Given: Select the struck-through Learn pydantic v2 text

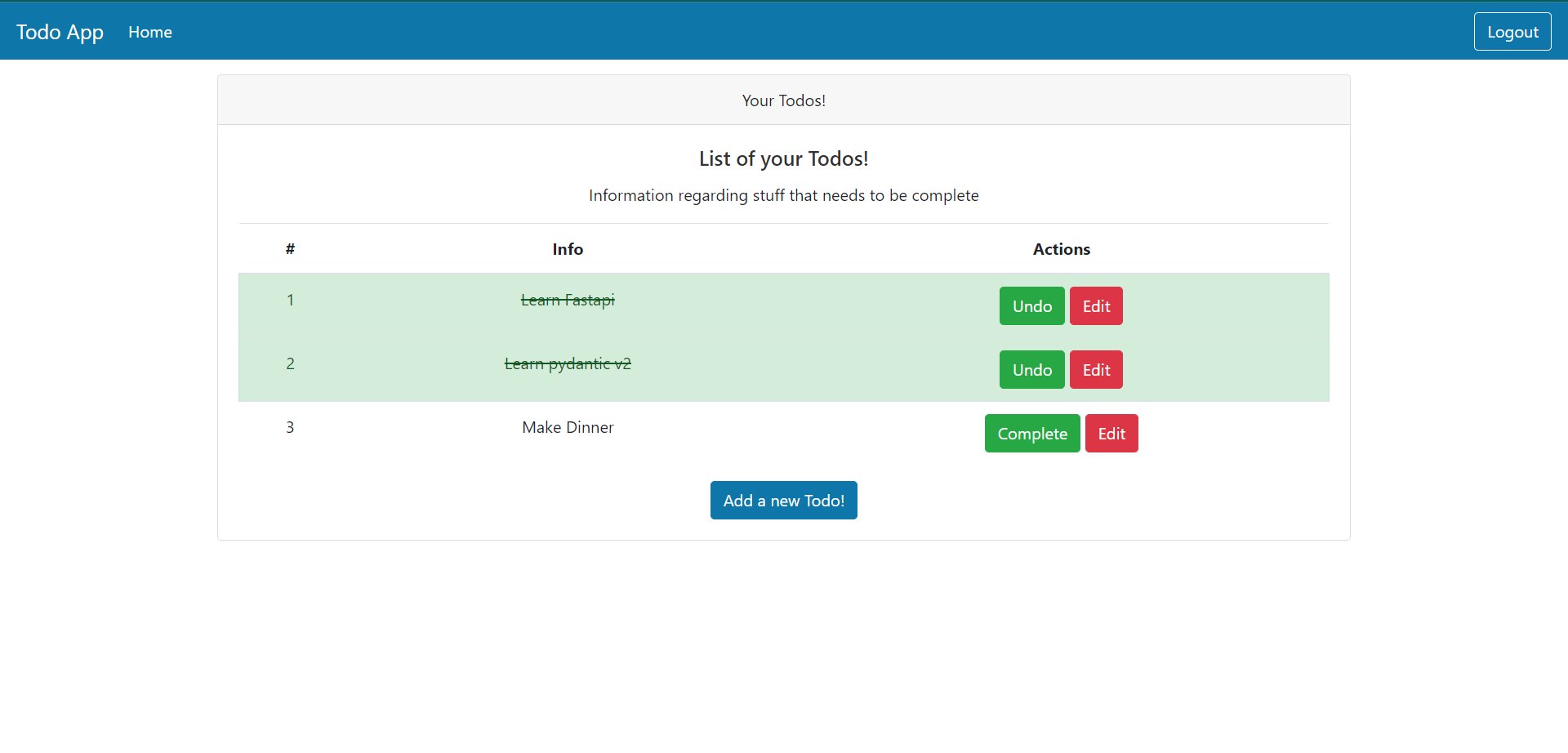Looking at the screenshot, I should click(x=568, y=364).
